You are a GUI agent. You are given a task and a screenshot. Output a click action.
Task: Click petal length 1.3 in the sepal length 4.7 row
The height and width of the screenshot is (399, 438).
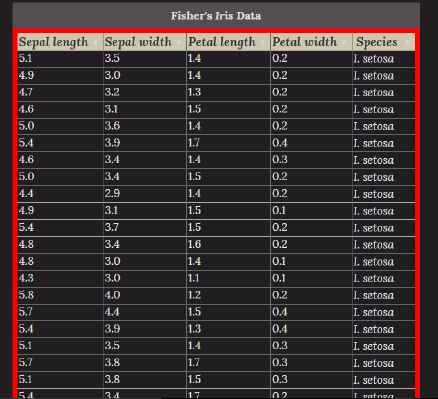pos(228,93)
